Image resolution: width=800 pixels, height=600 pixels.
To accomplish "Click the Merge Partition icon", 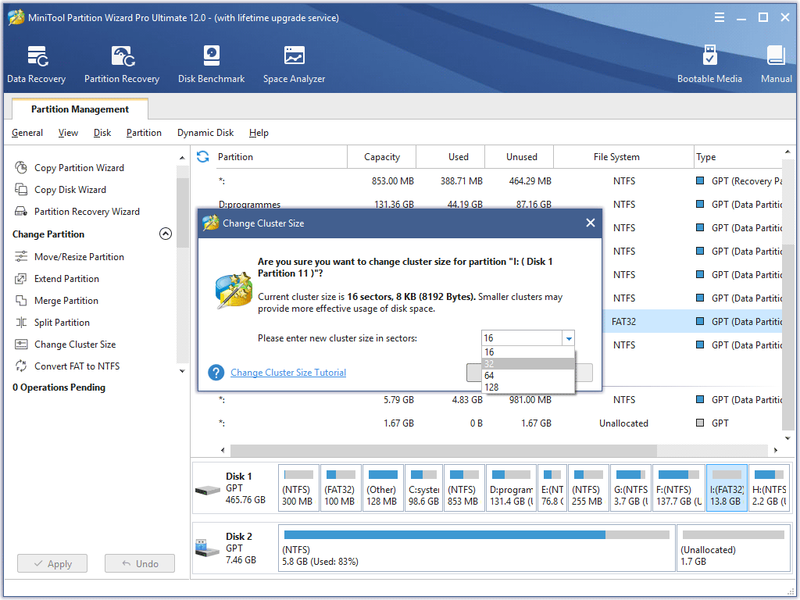I will point(21,301).
